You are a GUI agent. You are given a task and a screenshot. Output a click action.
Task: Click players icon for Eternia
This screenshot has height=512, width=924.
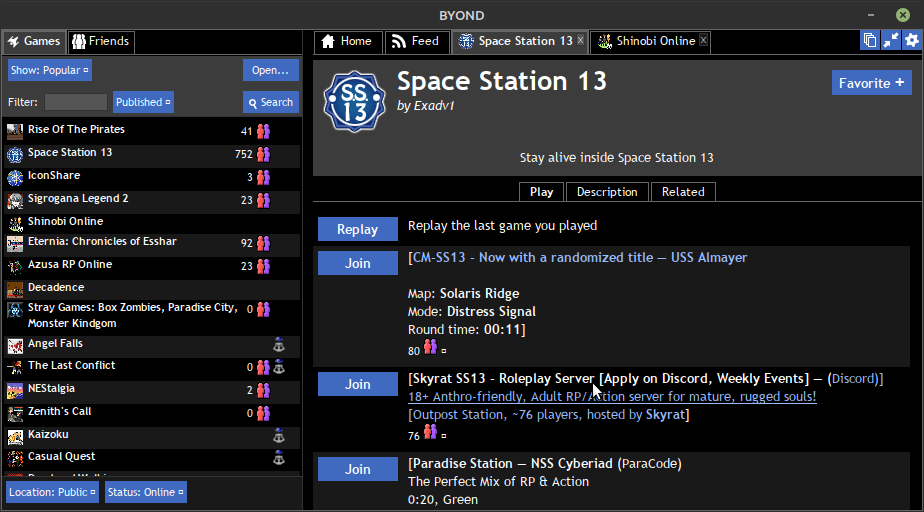[x=263, y=243]
